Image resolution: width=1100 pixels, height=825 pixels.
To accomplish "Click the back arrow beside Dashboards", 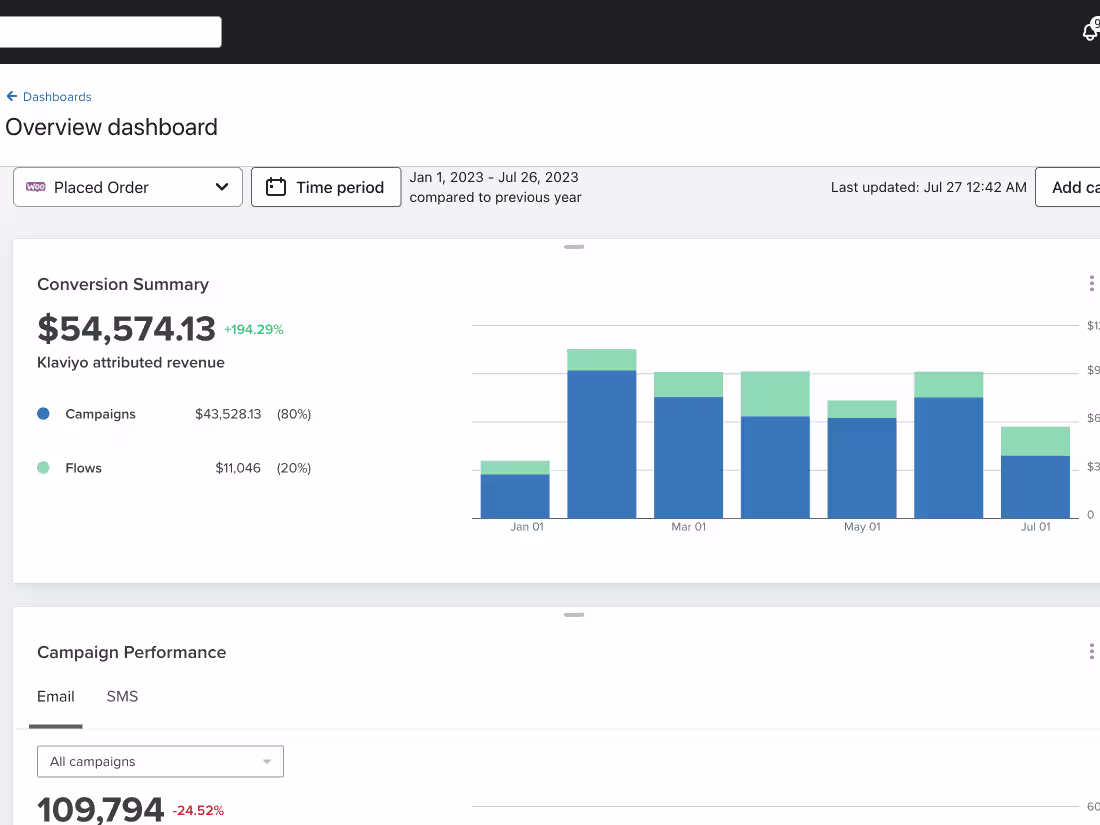I will click(x=12, y=96).
